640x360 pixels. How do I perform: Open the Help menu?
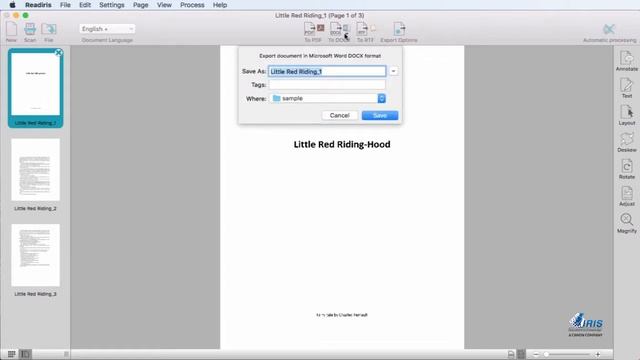pos(220,5)
